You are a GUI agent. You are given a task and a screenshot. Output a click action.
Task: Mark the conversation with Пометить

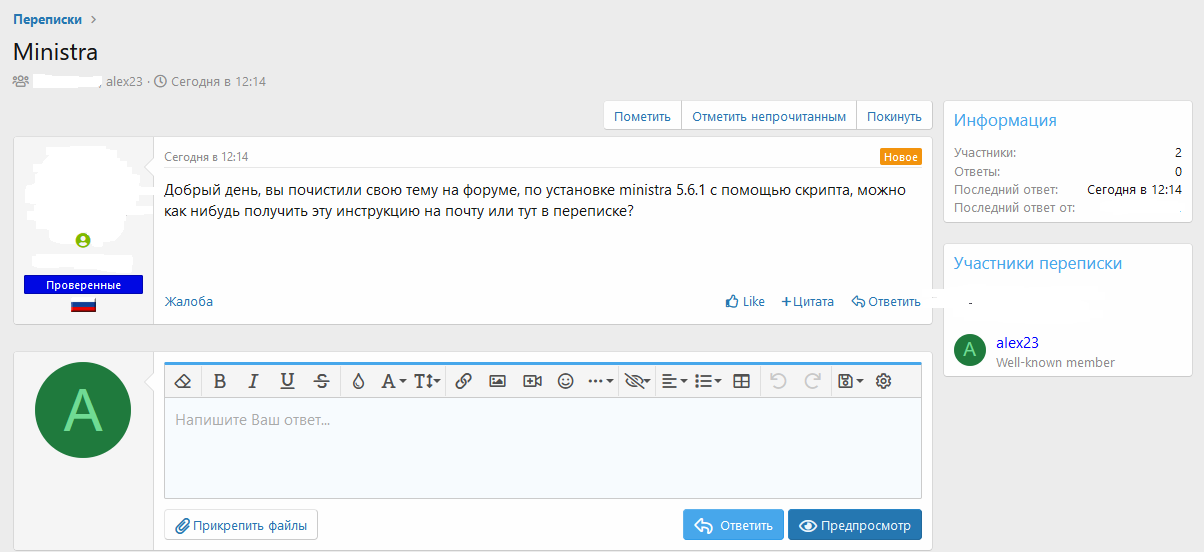pyautogui.click(x=642, y=116)
